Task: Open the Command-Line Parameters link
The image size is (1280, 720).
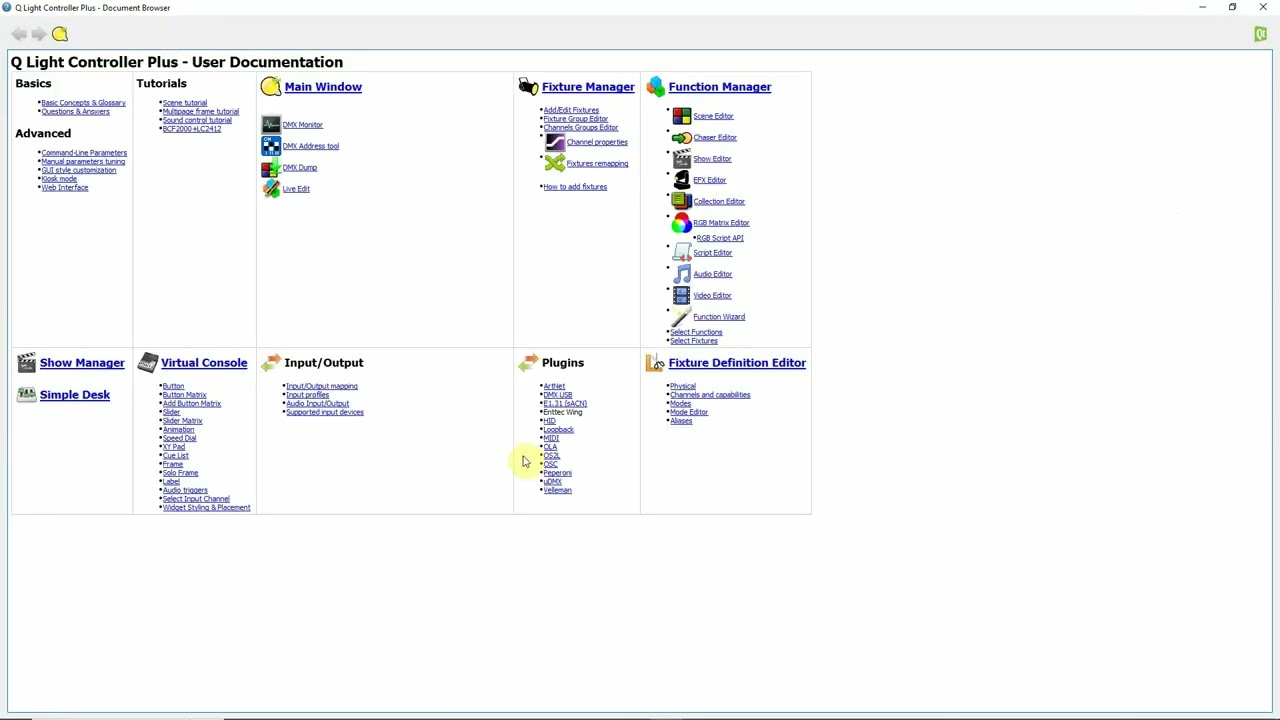Action: point(84,153)
